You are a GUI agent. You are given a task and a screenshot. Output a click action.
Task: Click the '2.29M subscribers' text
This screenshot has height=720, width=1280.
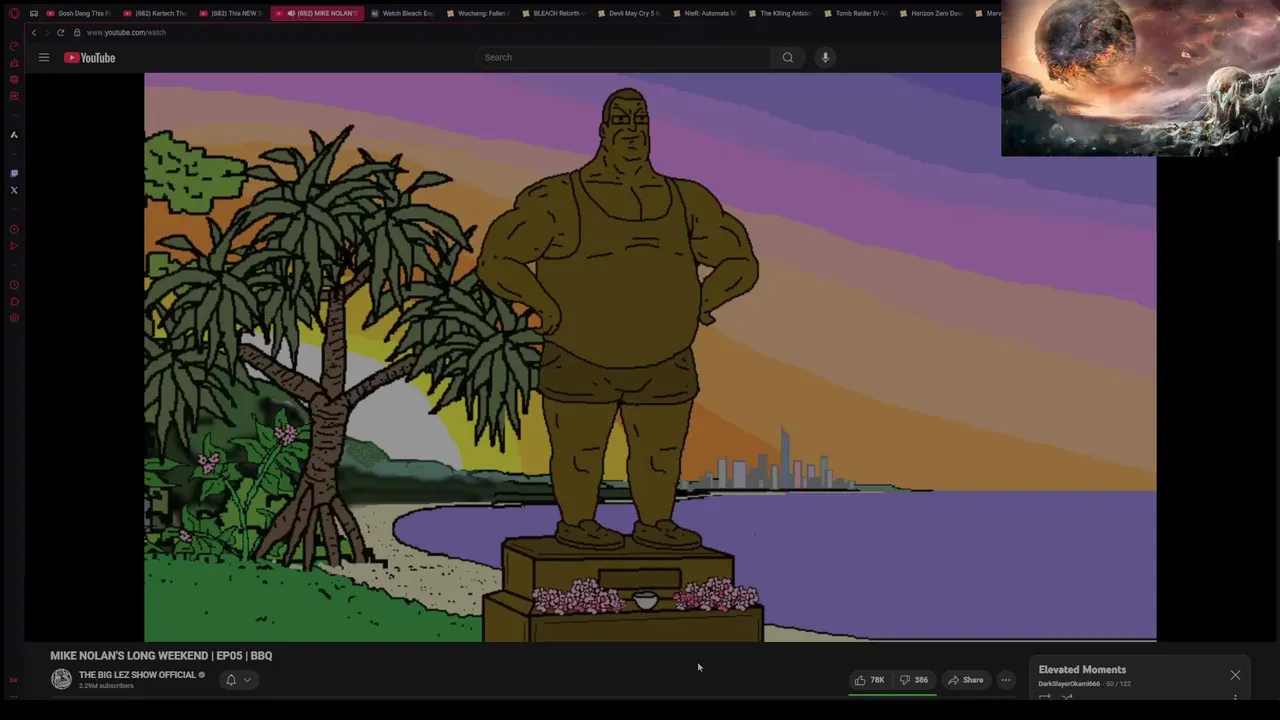point(106,686)
